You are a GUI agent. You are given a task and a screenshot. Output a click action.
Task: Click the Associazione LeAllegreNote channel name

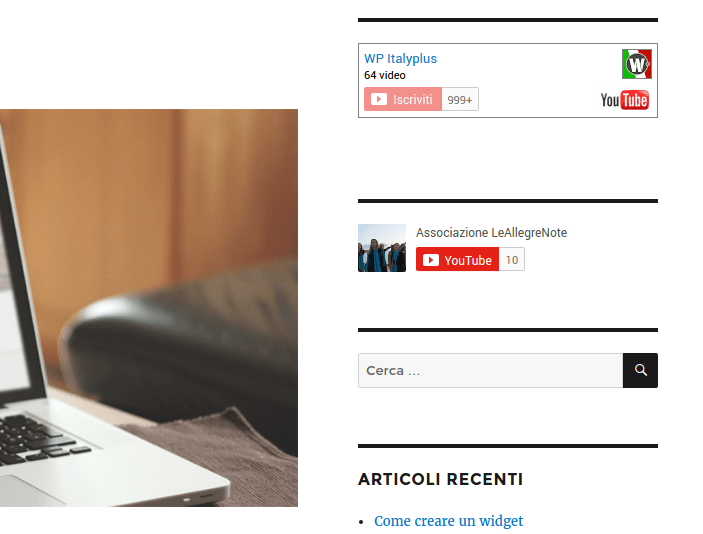click(x=491, y=233)
